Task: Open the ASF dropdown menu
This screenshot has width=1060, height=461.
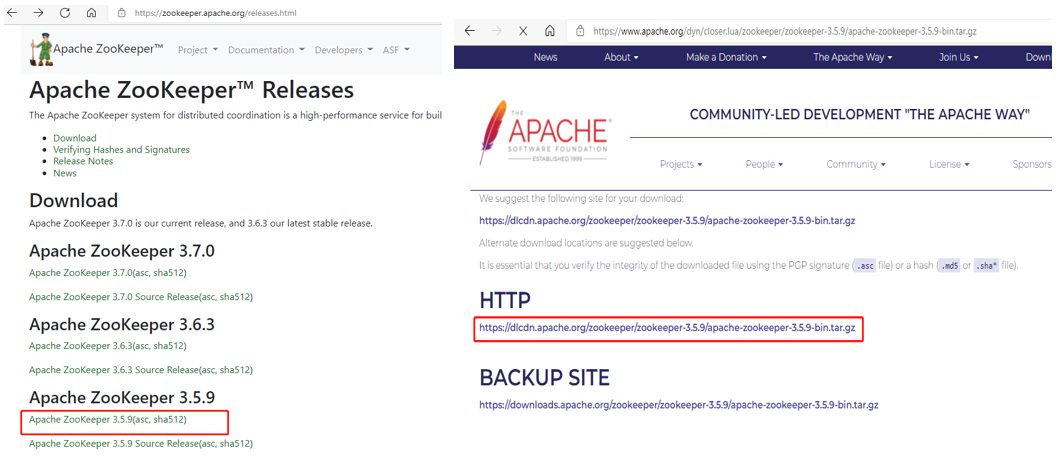Action: (x=395, y=50)
